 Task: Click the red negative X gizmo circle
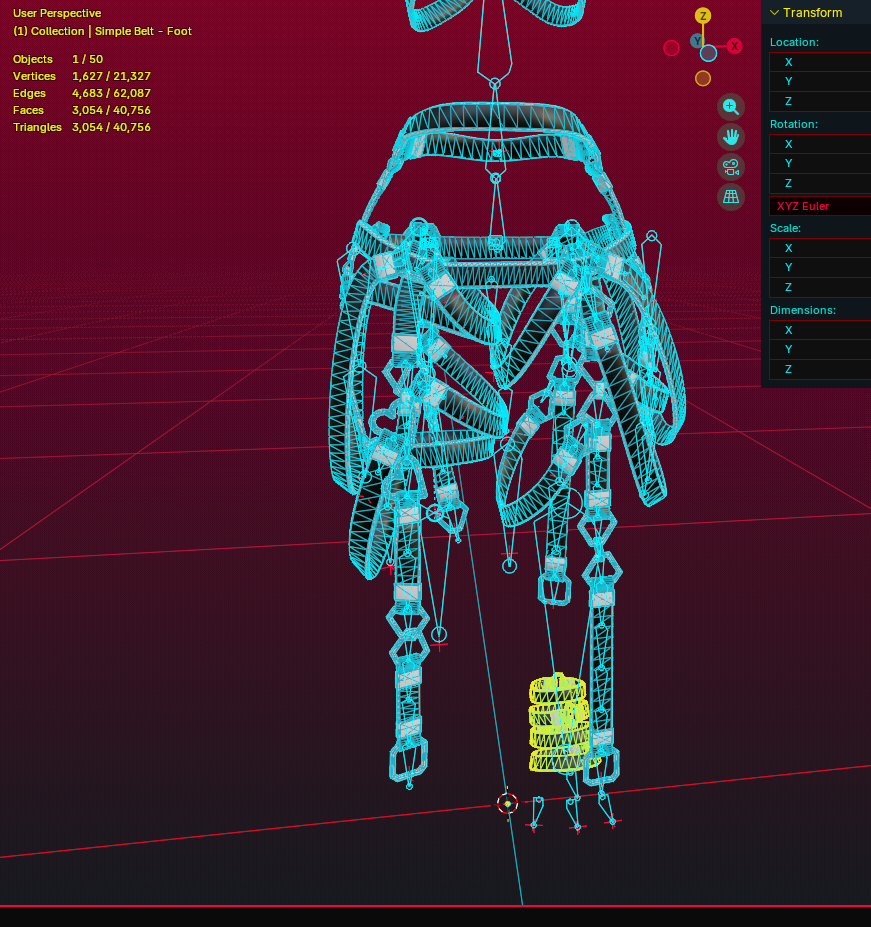tap(671, 48)
